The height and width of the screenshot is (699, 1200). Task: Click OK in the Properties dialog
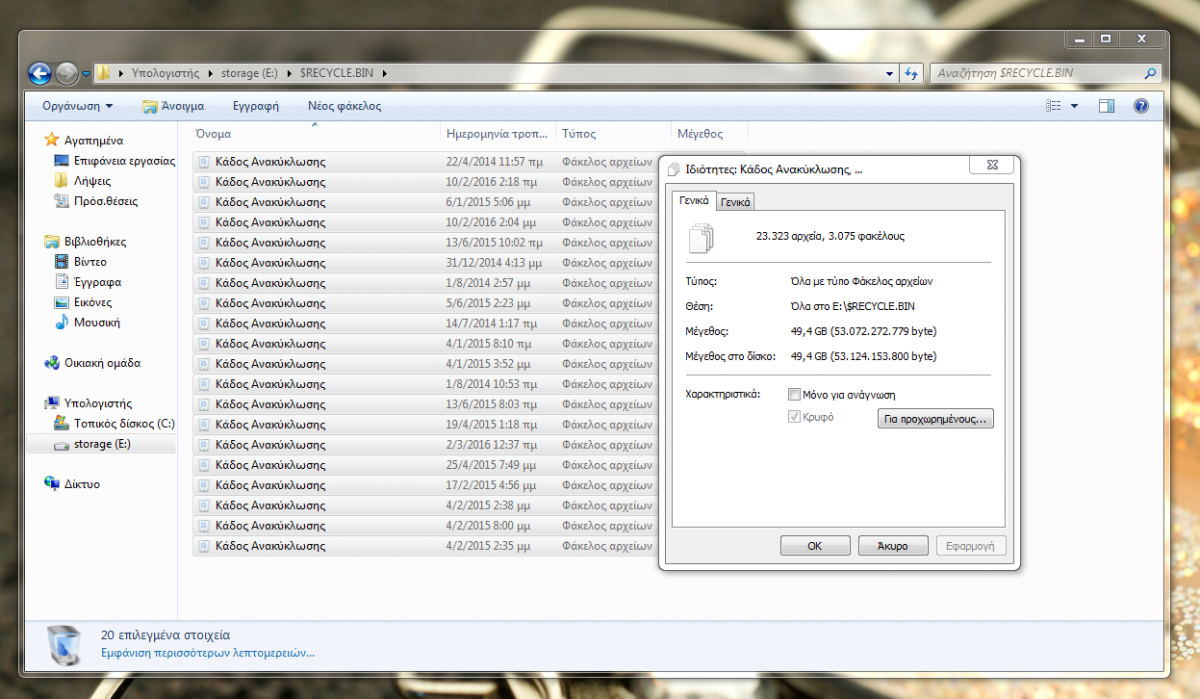pos(815,546)
